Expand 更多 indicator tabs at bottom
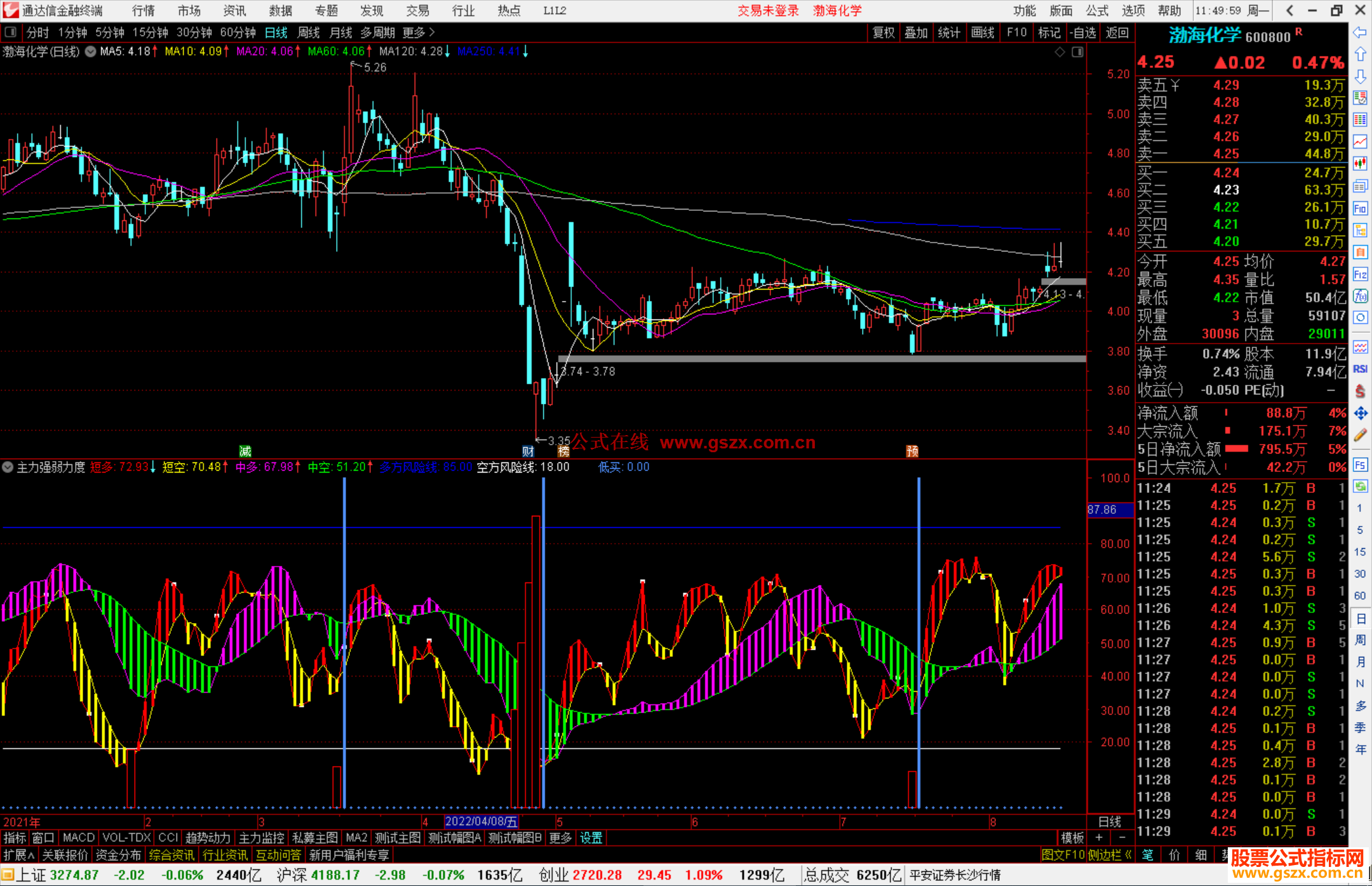Image resolution: width=1372 pixels, height=886 pixels. 560,838
